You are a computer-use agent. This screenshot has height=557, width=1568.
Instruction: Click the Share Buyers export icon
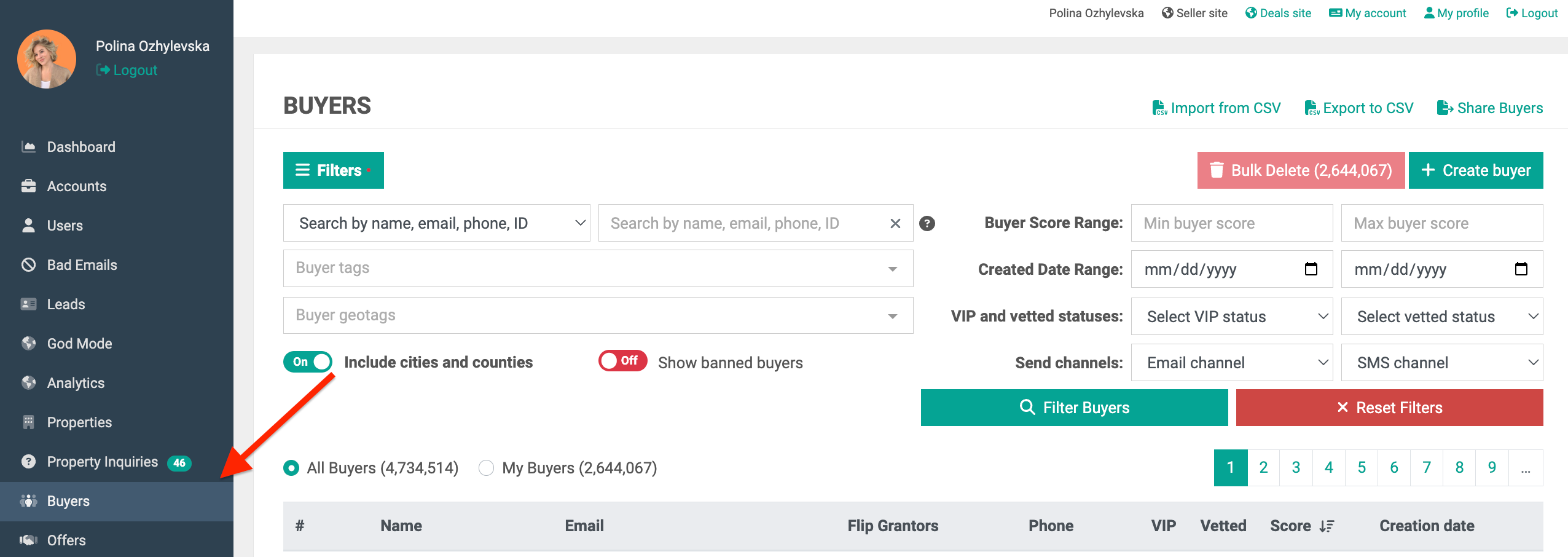coord(1445,108)
